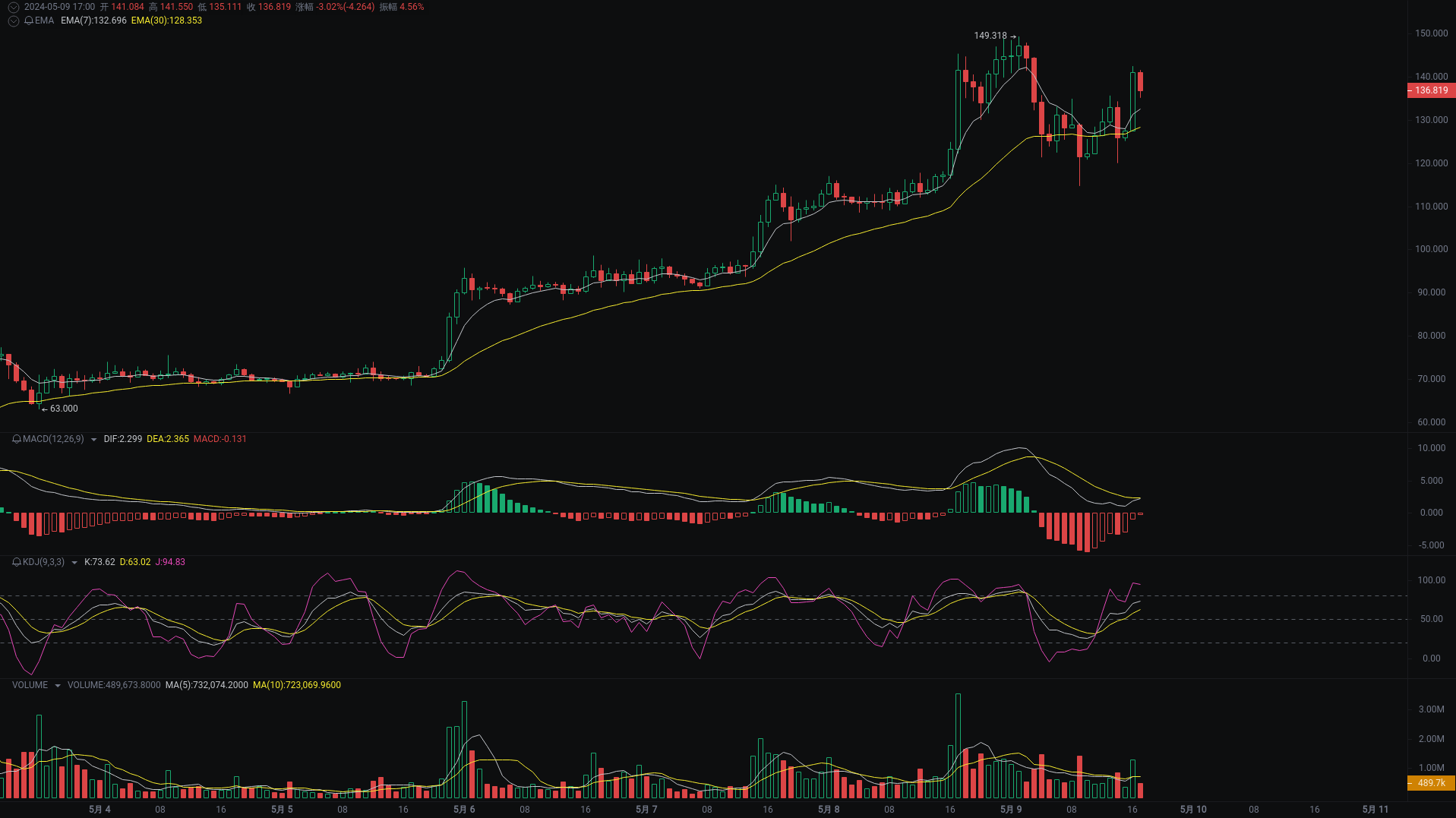Click the yellow 489.7k volume tag
1456x818 pixels.
(x=1431, y=783)
